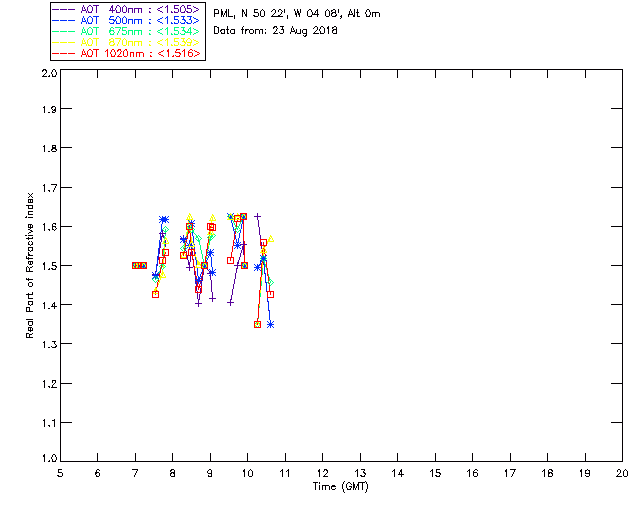
Task: Select the station header 'PML, N 50 22', W 04 08''
Action: [279, 14]
